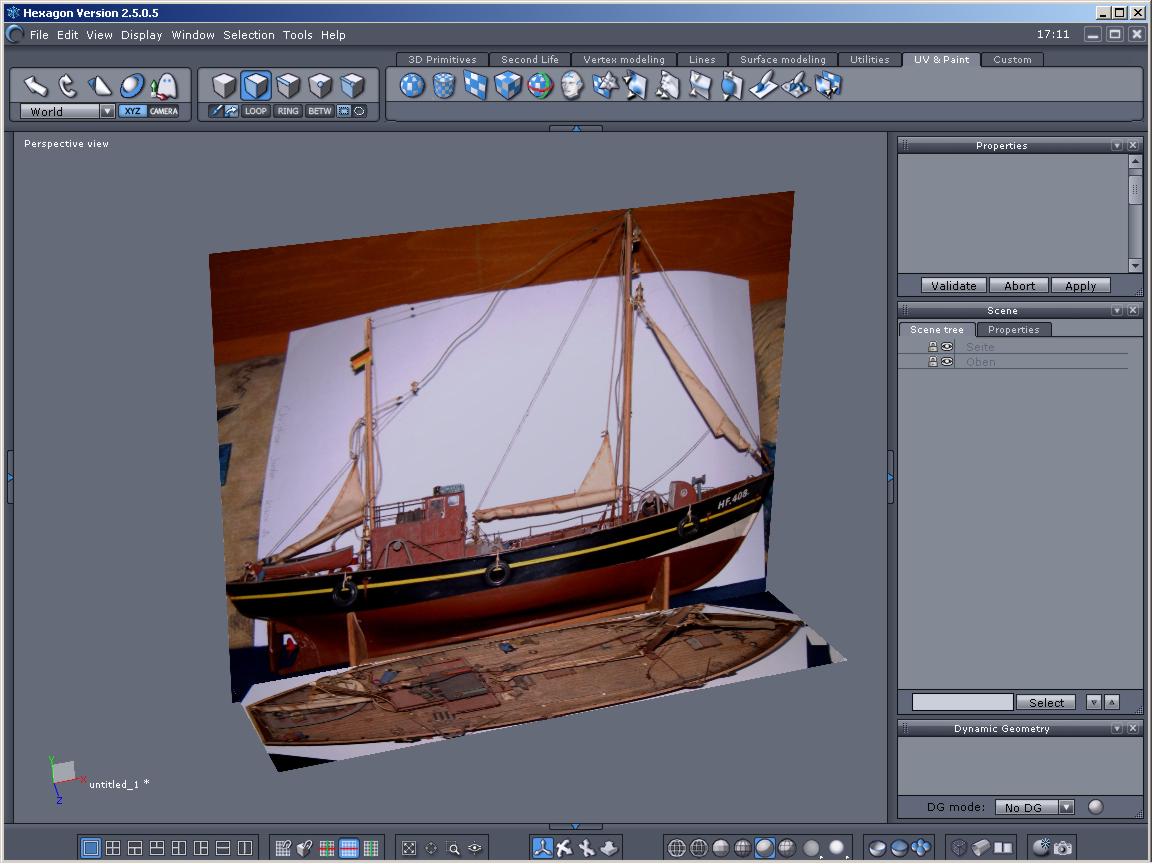Expand the DG mode dropdown

1066,807
